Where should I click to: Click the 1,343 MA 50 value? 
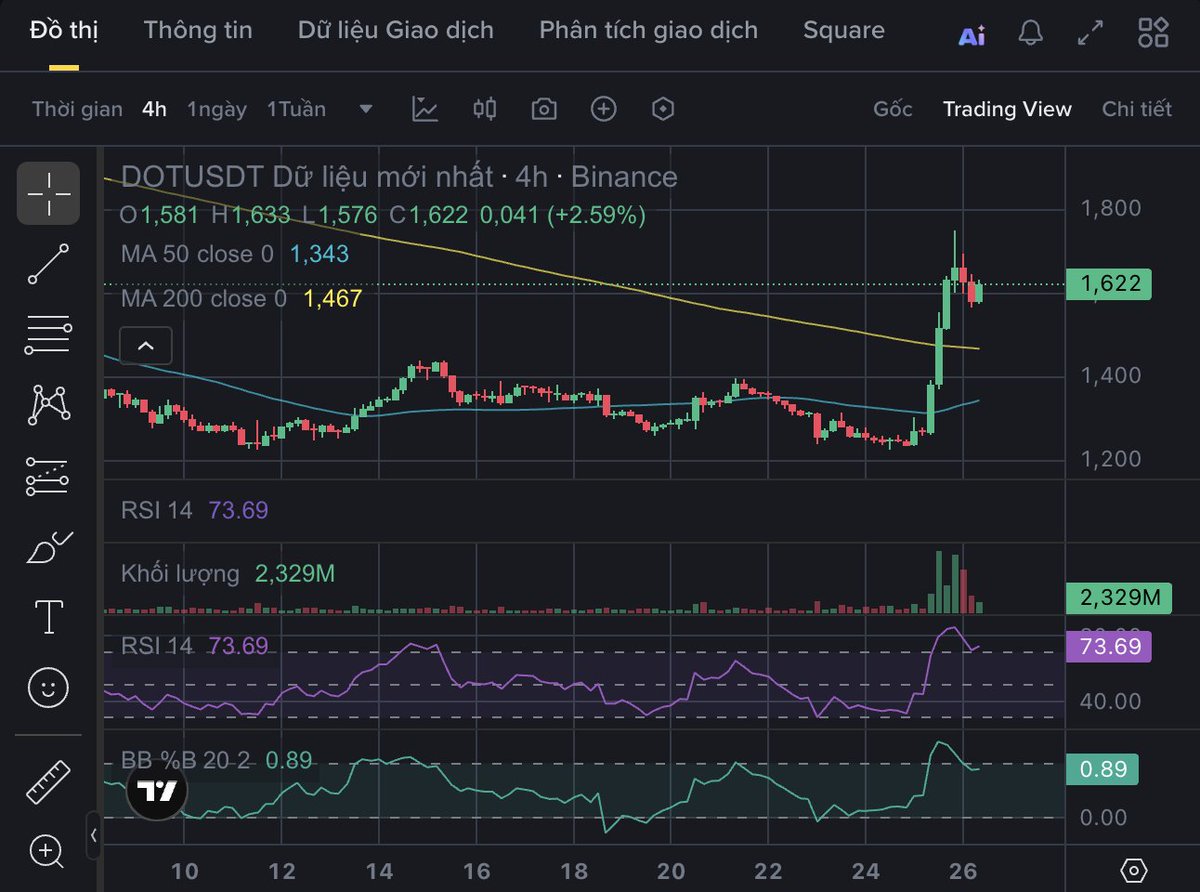pyautogui.click(x=319, y=254)
